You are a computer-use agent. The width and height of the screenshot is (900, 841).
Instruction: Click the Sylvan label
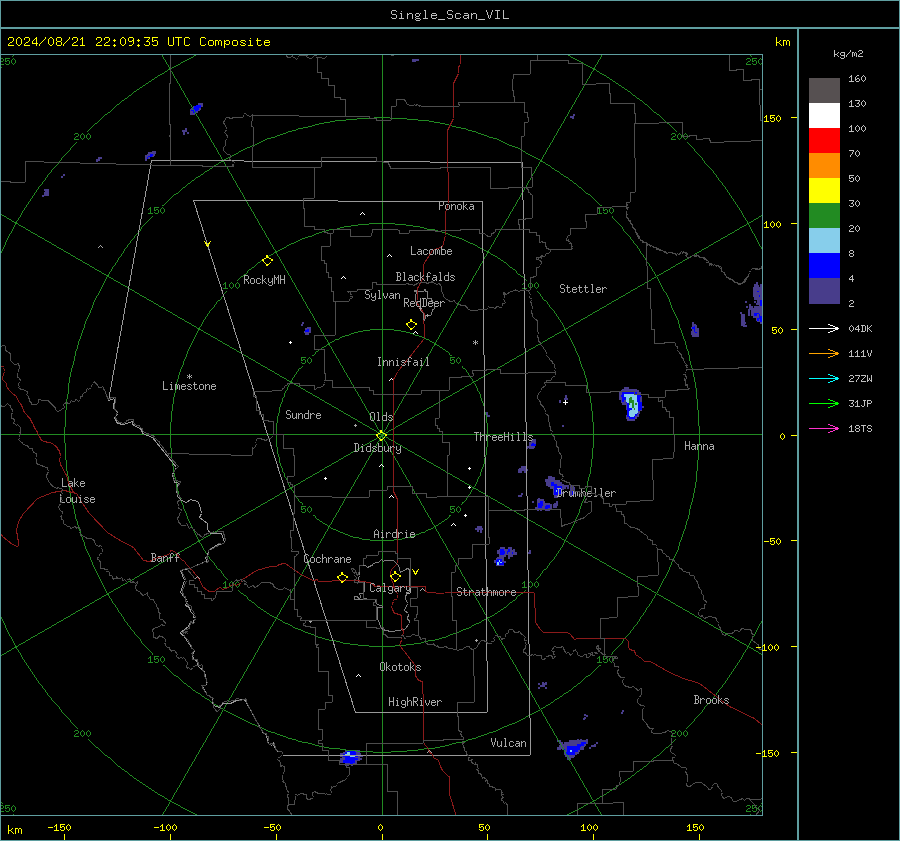(382, 296)
